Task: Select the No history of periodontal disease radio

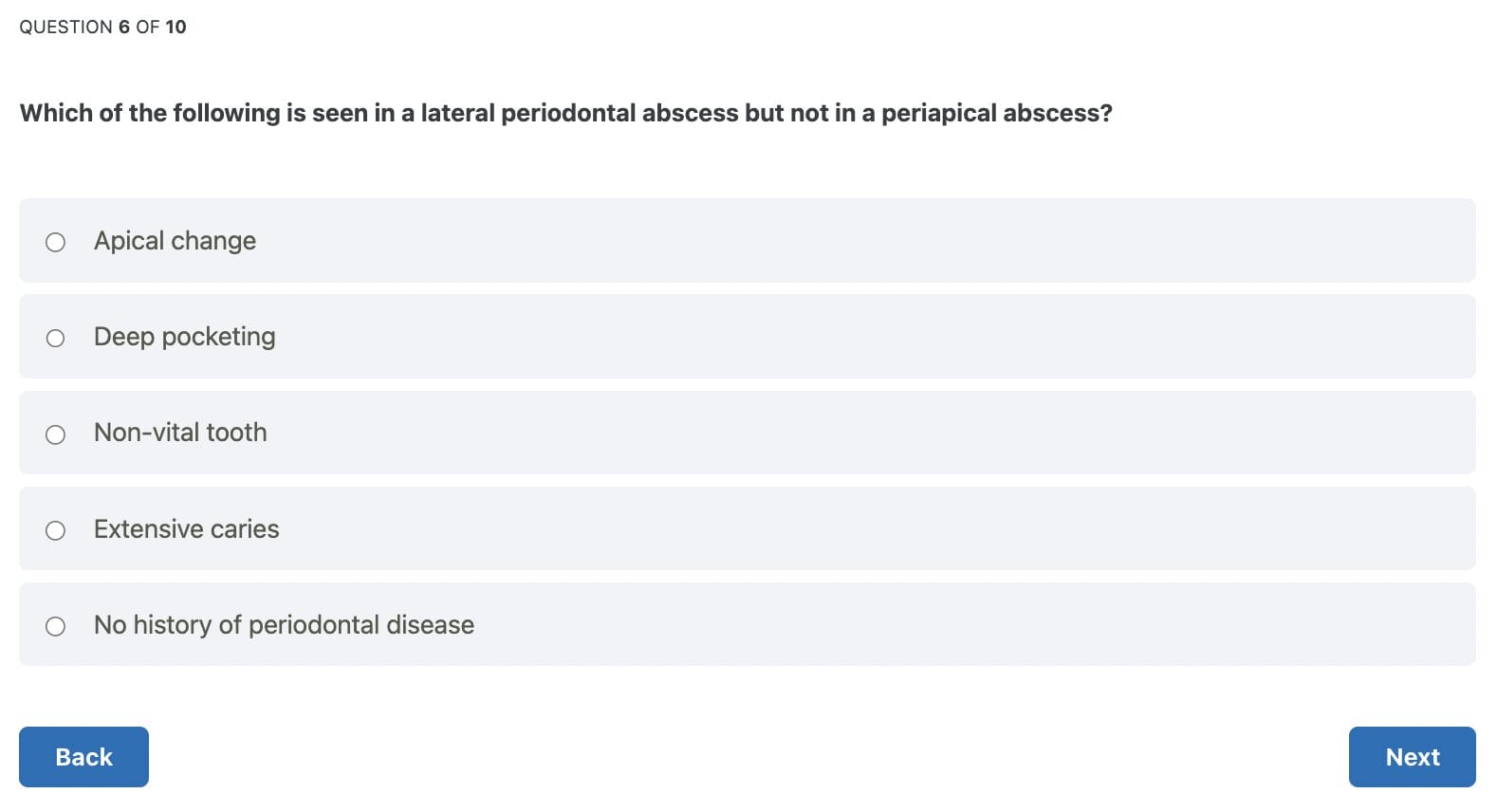Action: click(x=55, y=626)
